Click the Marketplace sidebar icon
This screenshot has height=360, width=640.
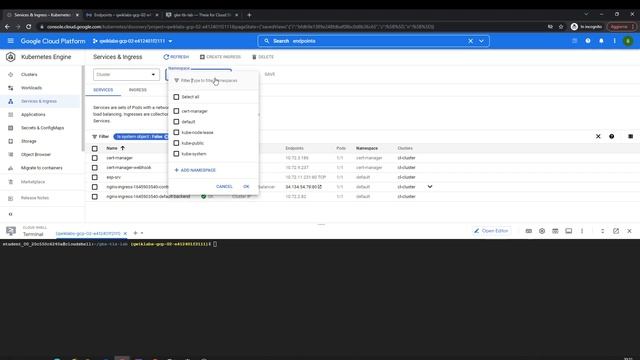click(11, 182)
